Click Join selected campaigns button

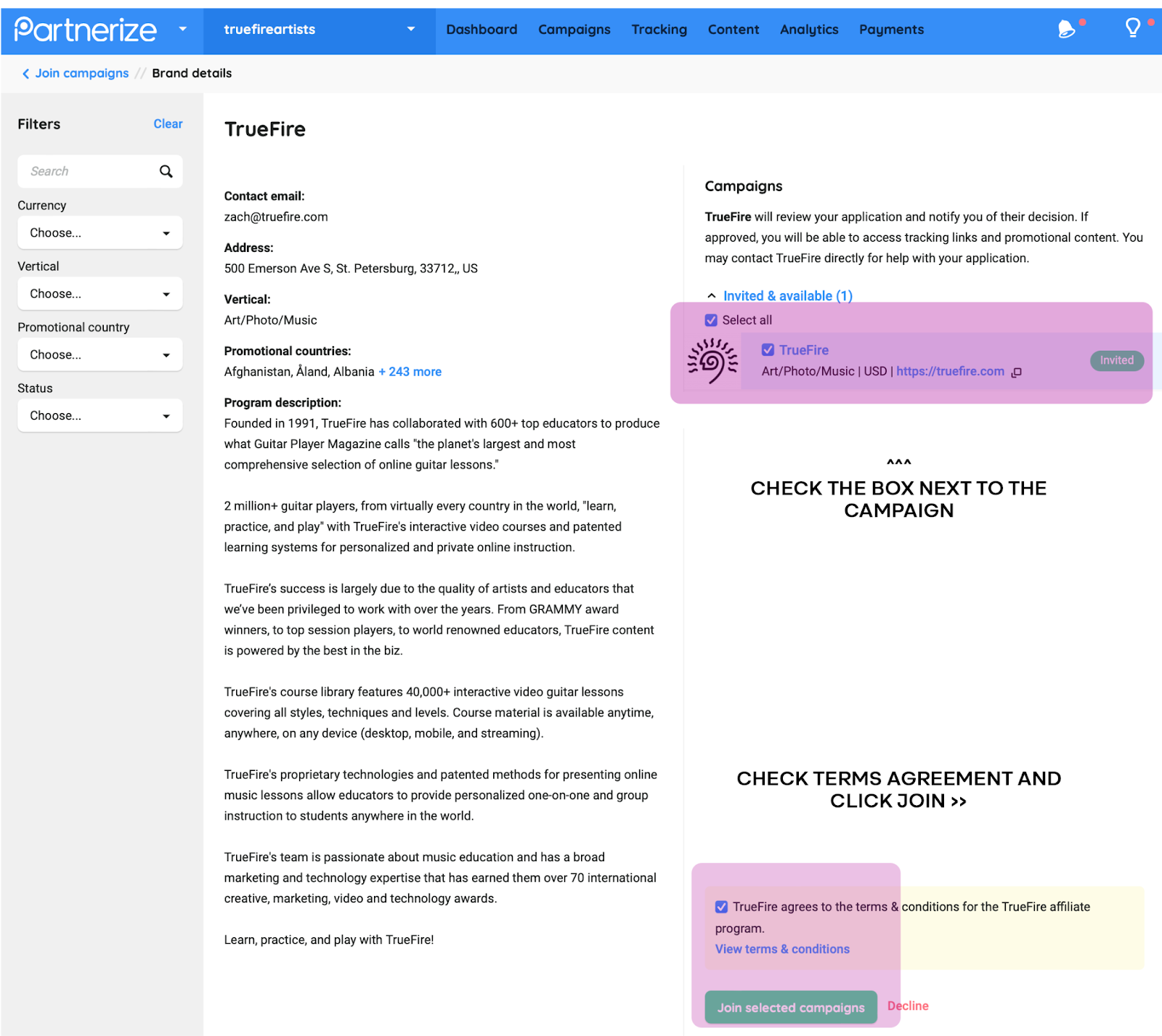[791, 1008]
